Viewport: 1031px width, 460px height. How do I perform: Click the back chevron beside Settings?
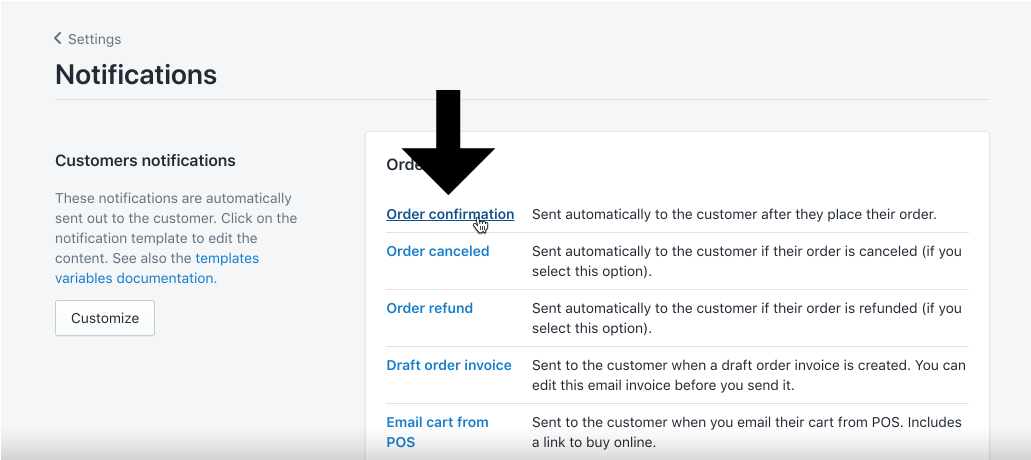click(x=58, y=39)
